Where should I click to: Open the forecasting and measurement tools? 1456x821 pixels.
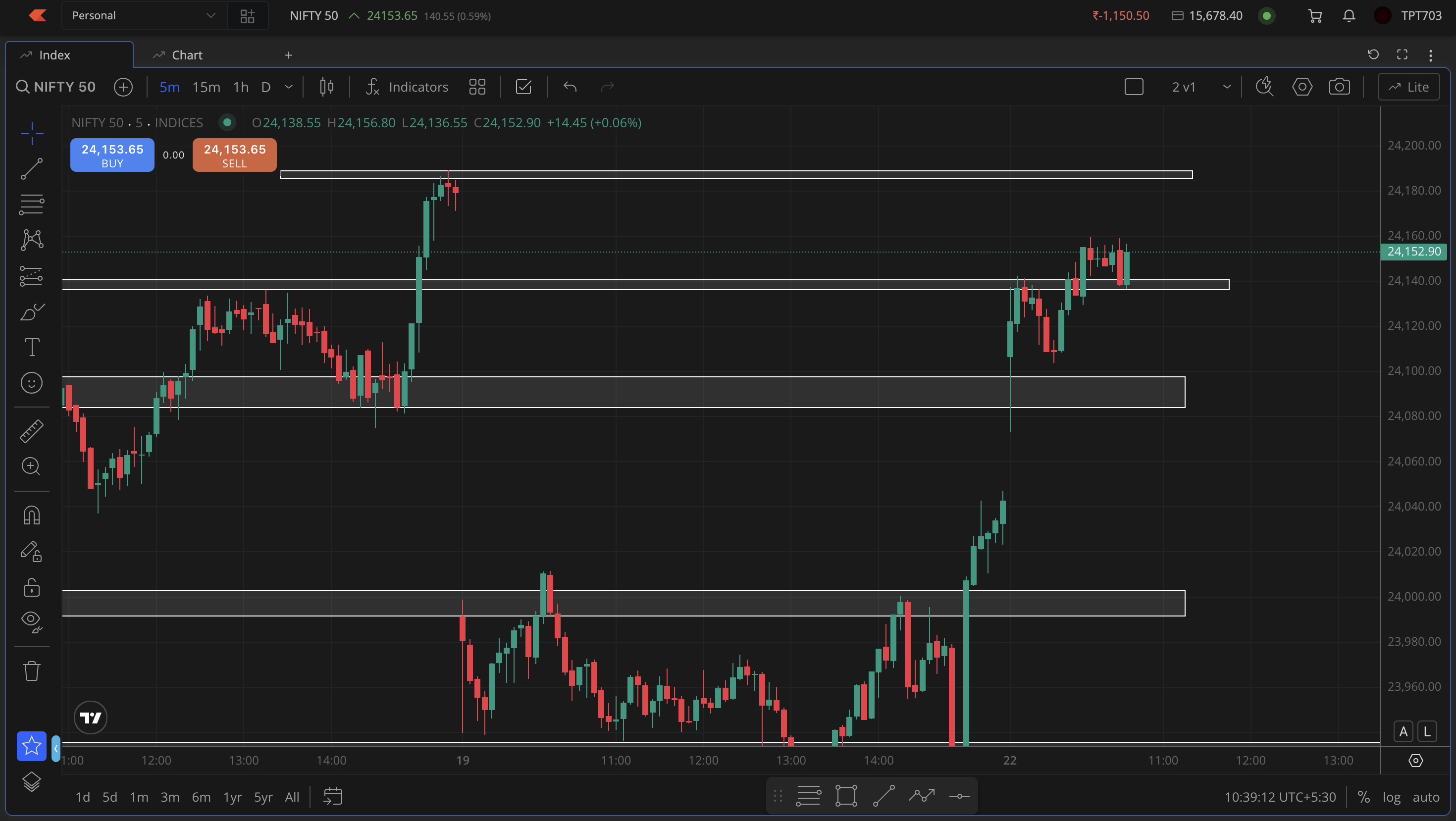[32, 276]
